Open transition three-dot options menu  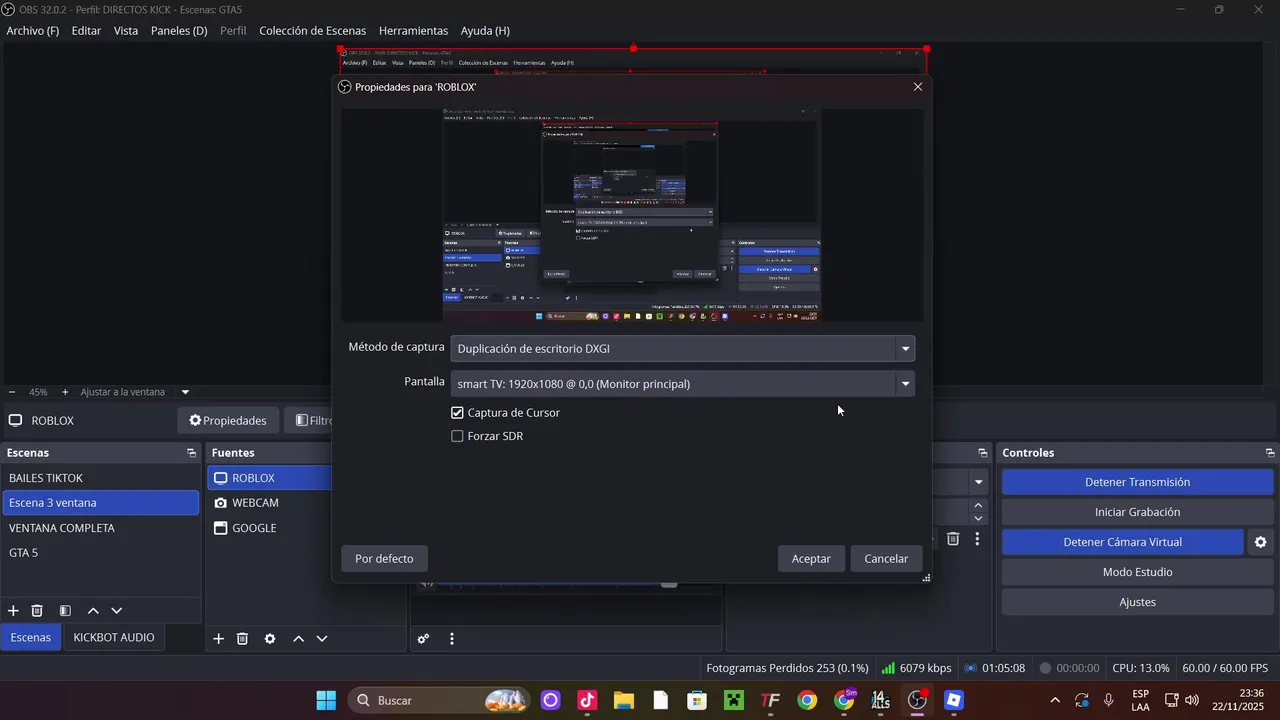point(977,539)
